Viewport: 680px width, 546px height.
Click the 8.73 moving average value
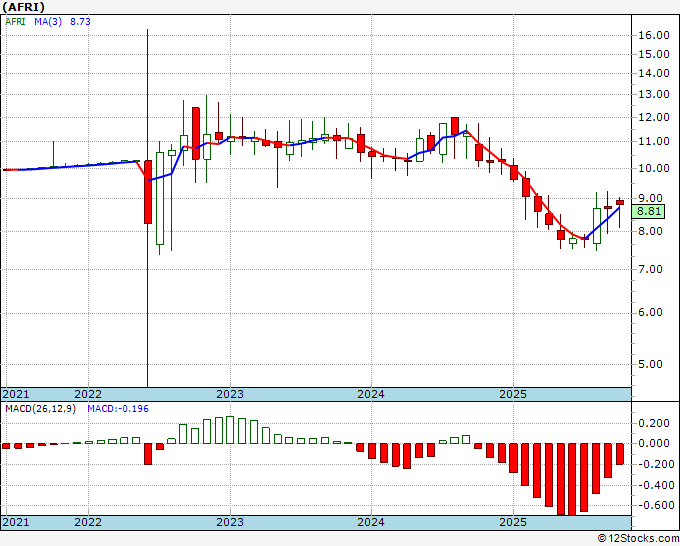(x=80, y=21)
